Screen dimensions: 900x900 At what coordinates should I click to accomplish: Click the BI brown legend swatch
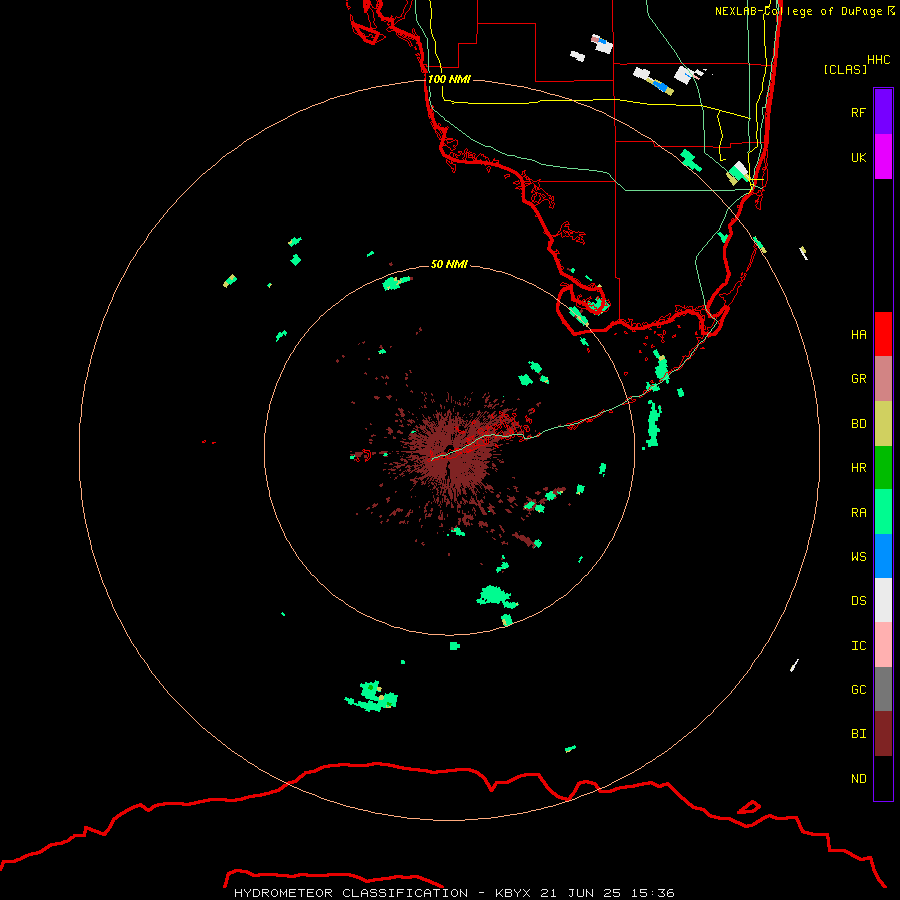[883, 734]
